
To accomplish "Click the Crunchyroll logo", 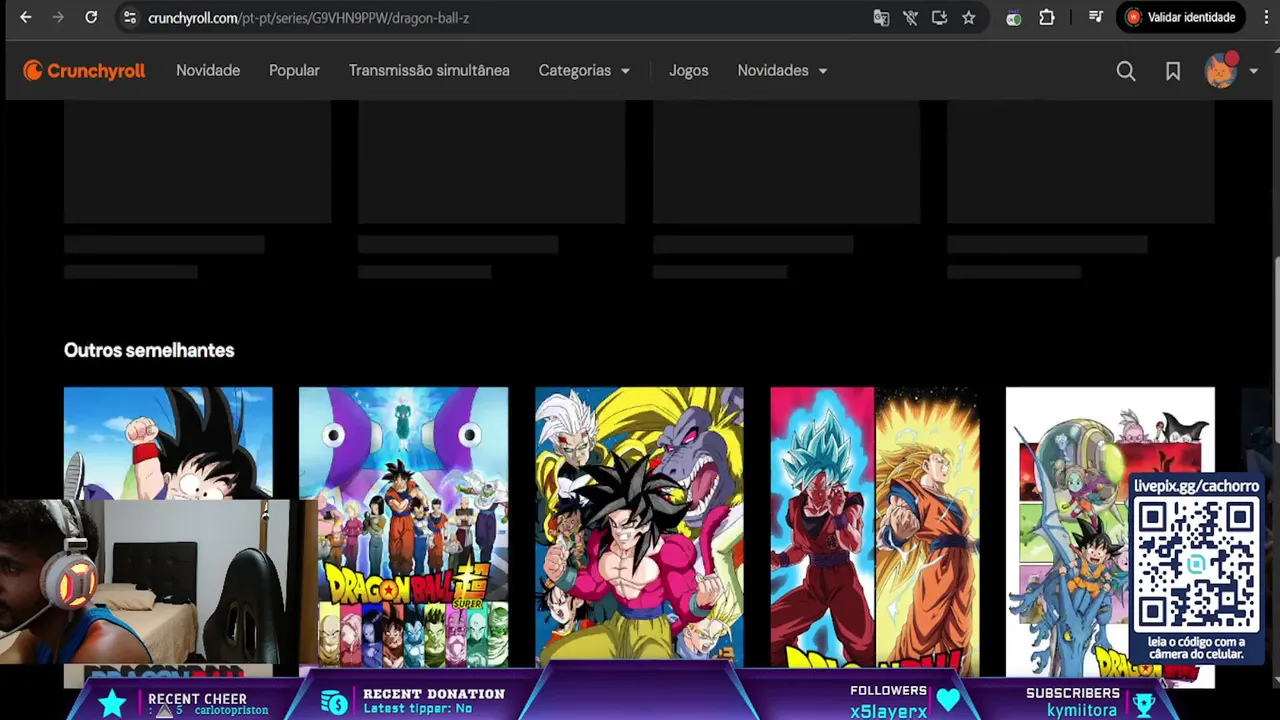I will (x=84, y=70).
